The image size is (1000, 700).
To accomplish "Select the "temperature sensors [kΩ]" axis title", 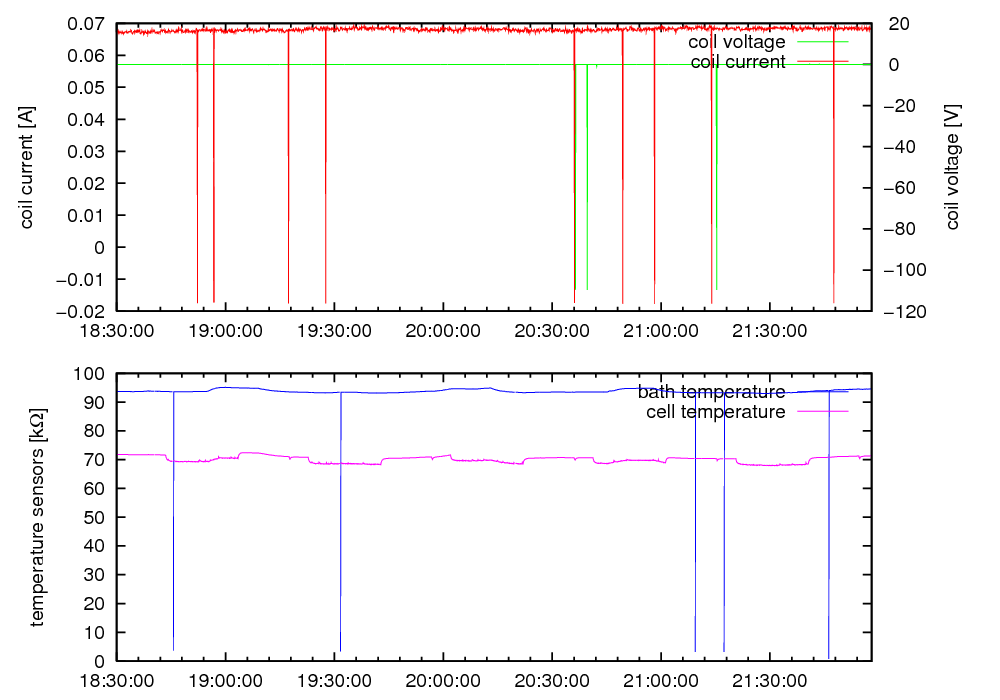I will [37, 517].
